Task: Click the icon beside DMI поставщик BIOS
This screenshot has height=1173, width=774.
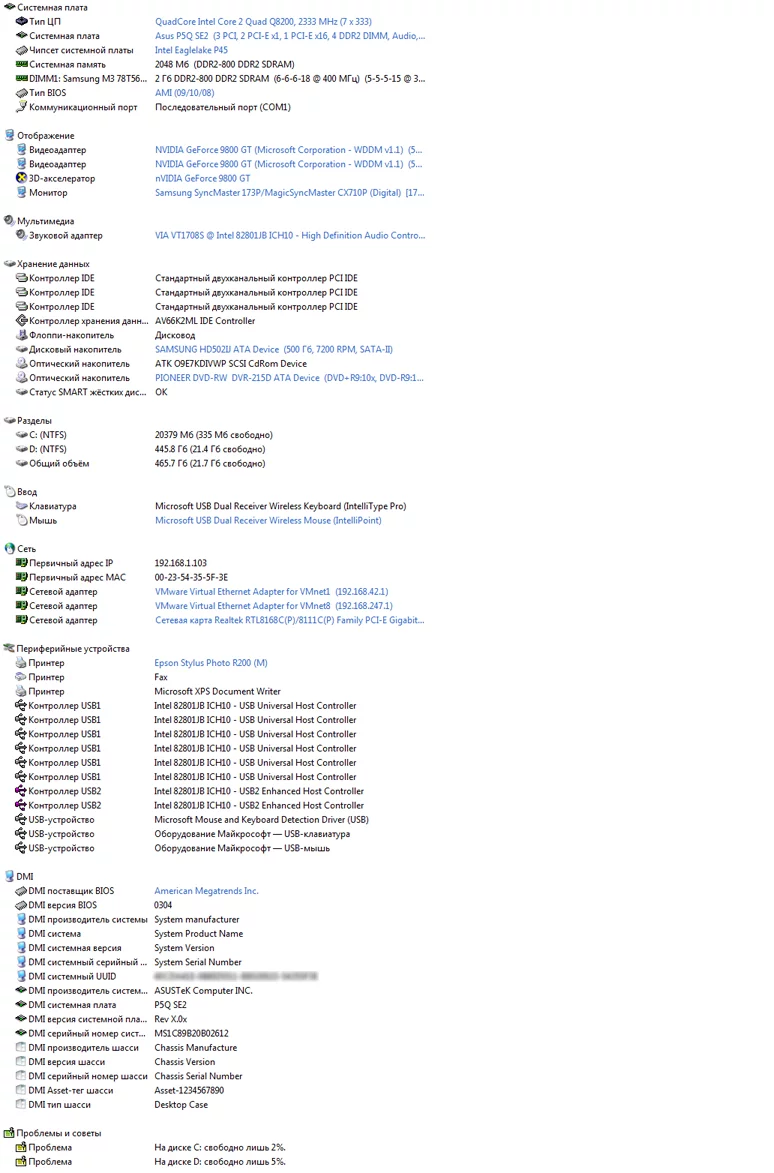Action: 21,891
